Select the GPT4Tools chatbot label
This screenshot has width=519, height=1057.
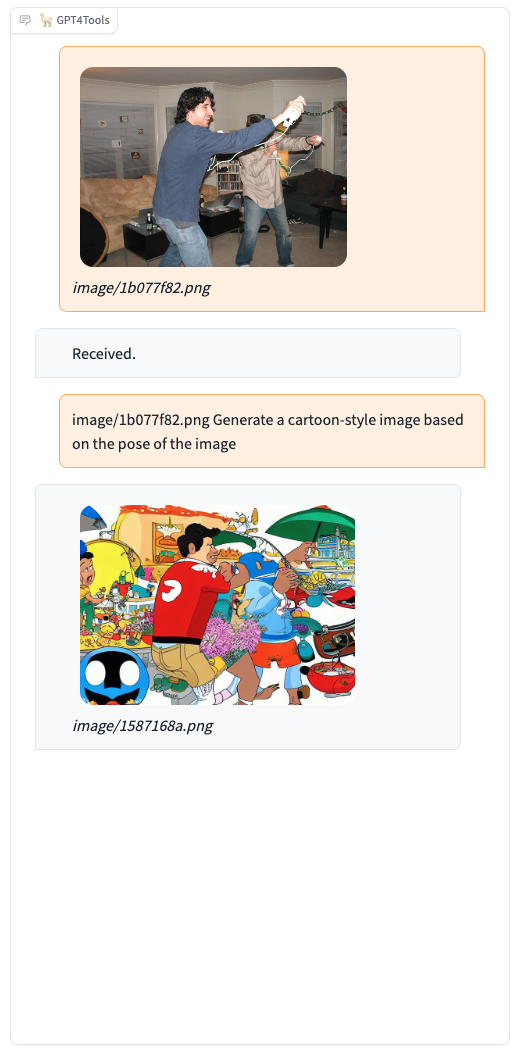(x=64, y=20)
